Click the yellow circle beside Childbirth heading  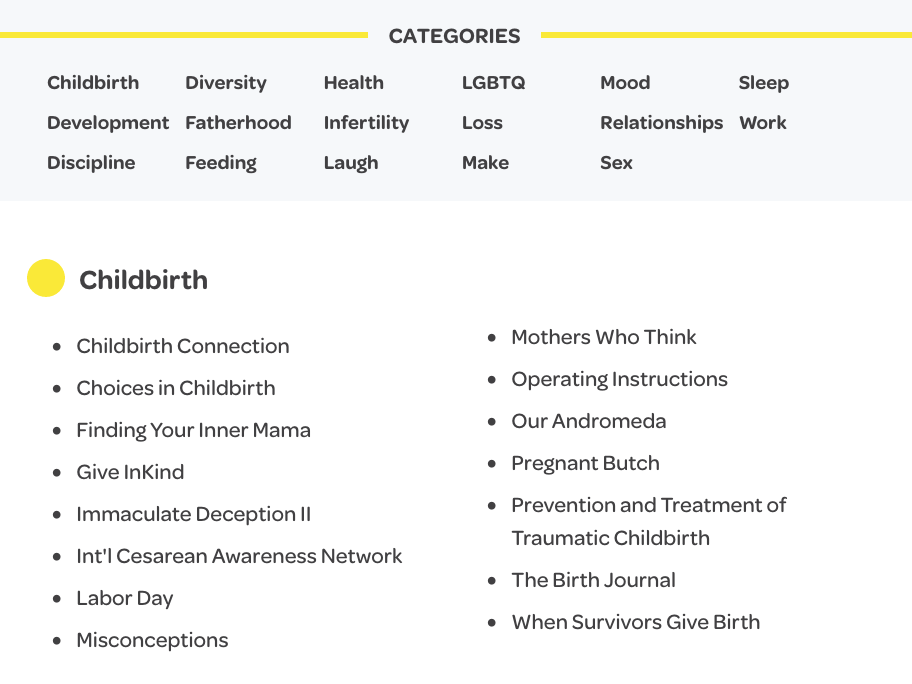46,279
